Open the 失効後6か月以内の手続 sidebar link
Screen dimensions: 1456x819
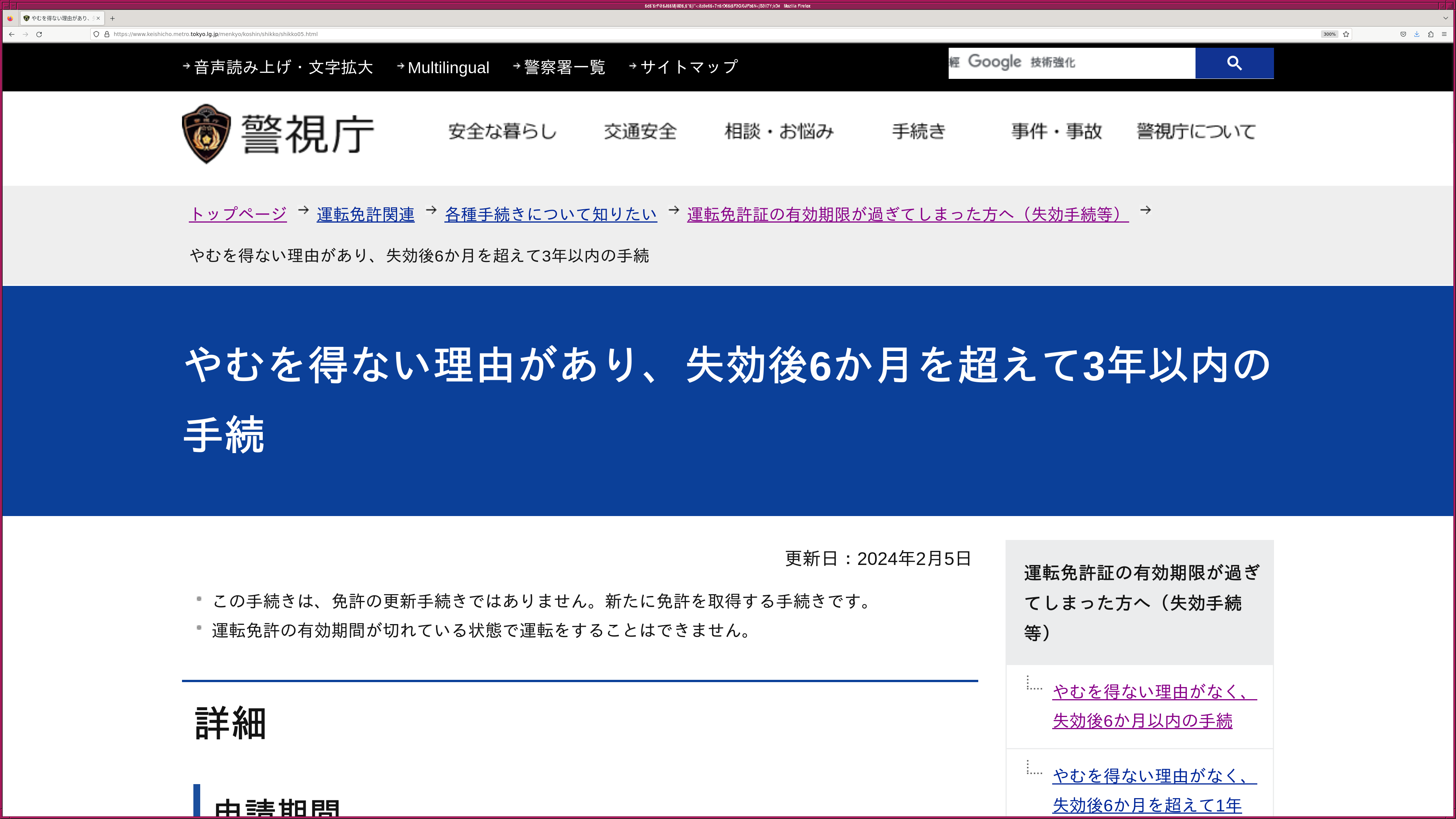pos(1142,721)
